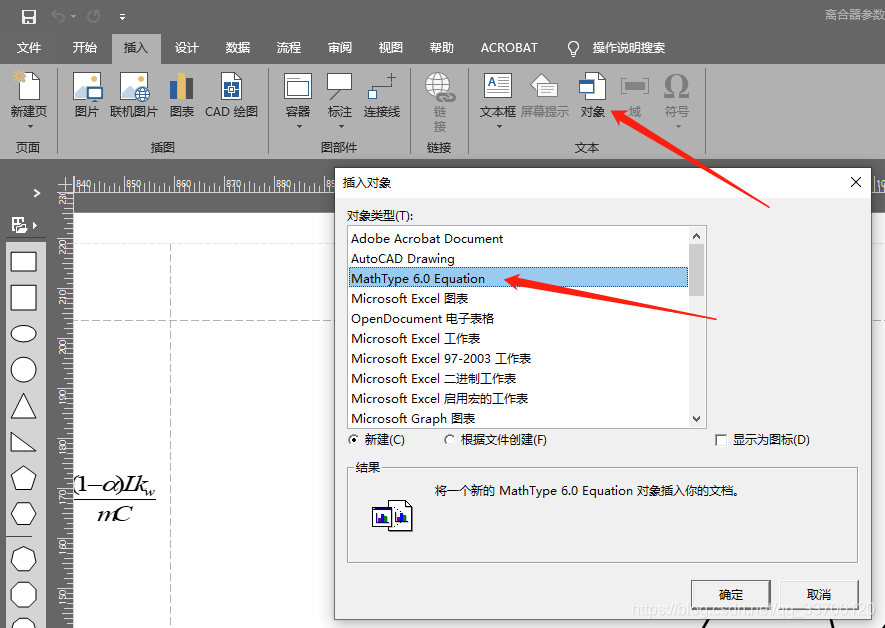The height and width of the screenshot is (628, 885).
Task: Select the circle shape in stencil
Action: click(24, 370)
